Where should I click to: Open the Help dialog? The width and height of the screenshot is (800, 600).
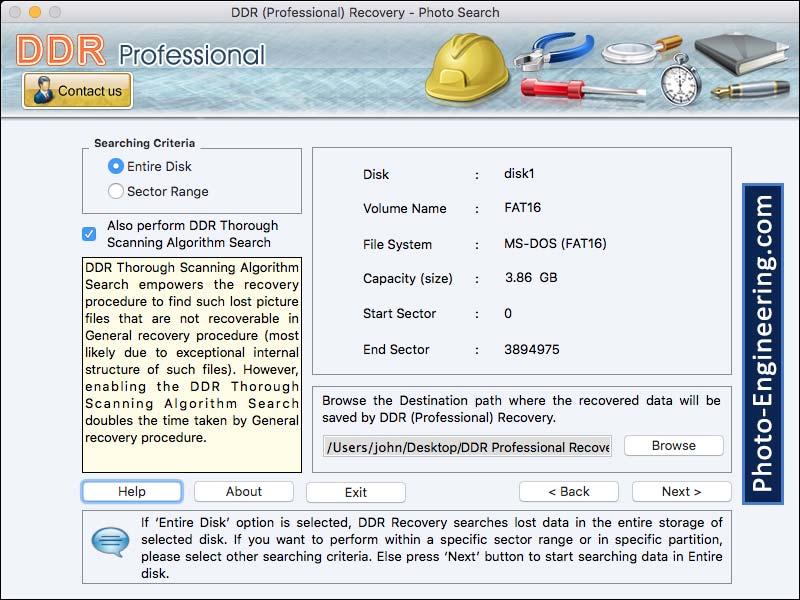[131, 491]
